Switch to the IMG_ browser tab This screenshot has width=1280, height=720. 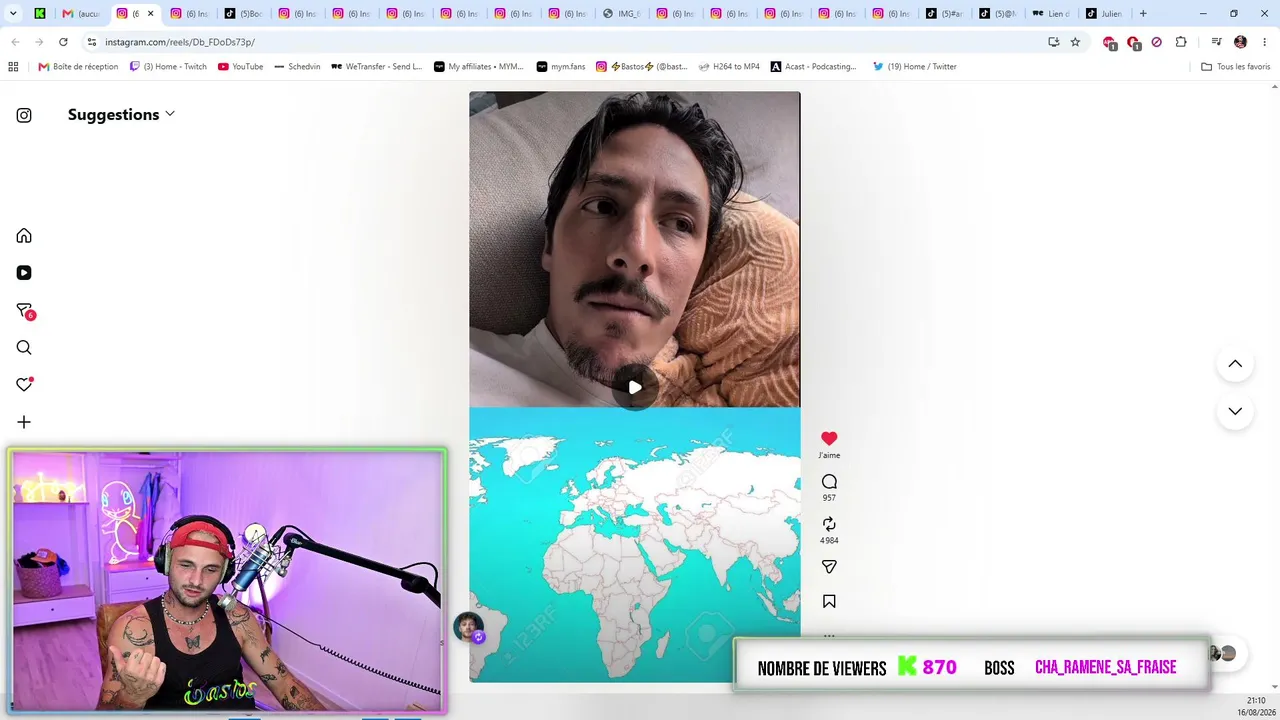pyautogui.click(x=621, y=14)
